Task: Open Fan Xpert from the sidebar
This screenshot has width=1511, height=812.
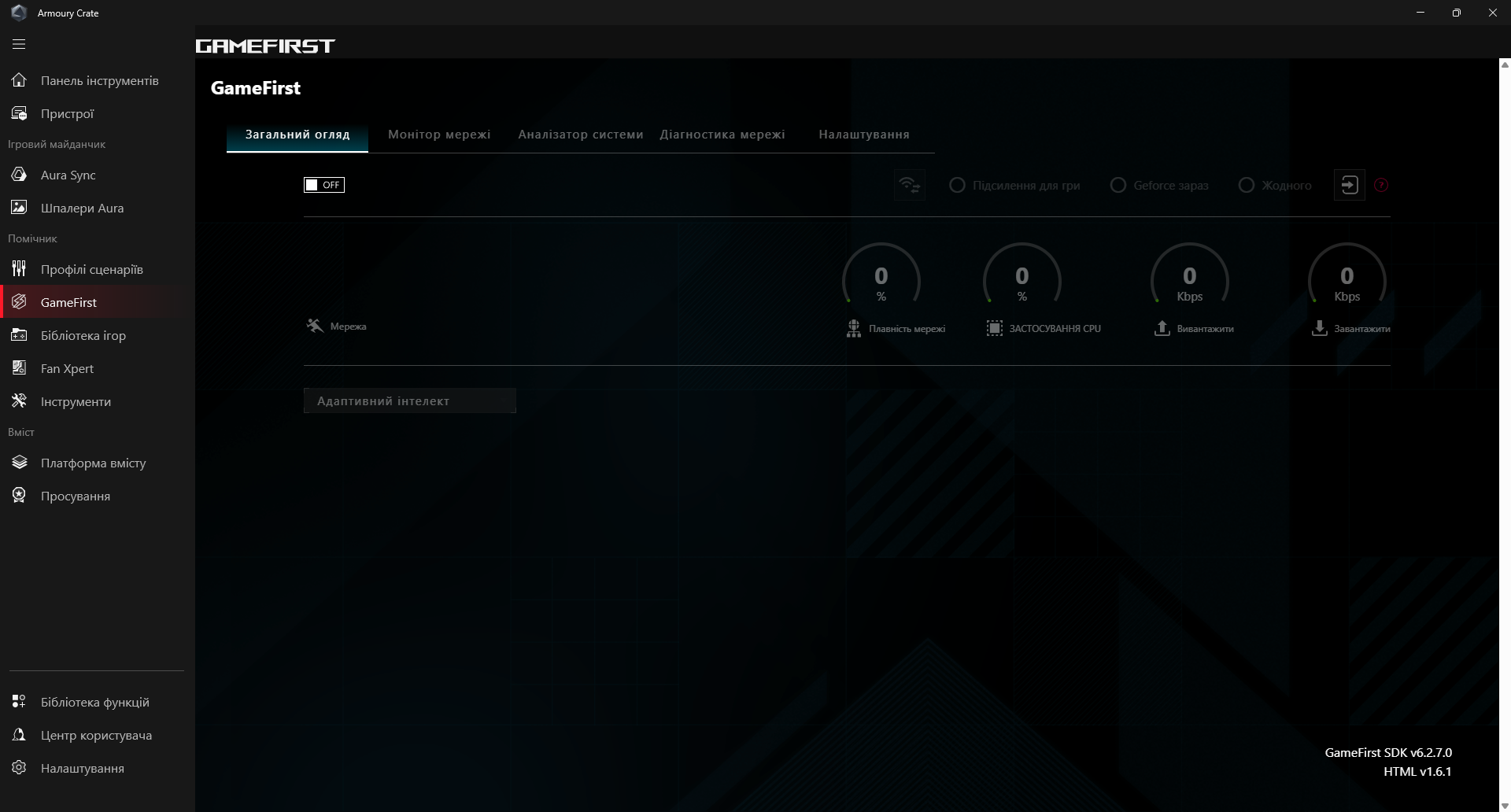Action: [98, 368]
